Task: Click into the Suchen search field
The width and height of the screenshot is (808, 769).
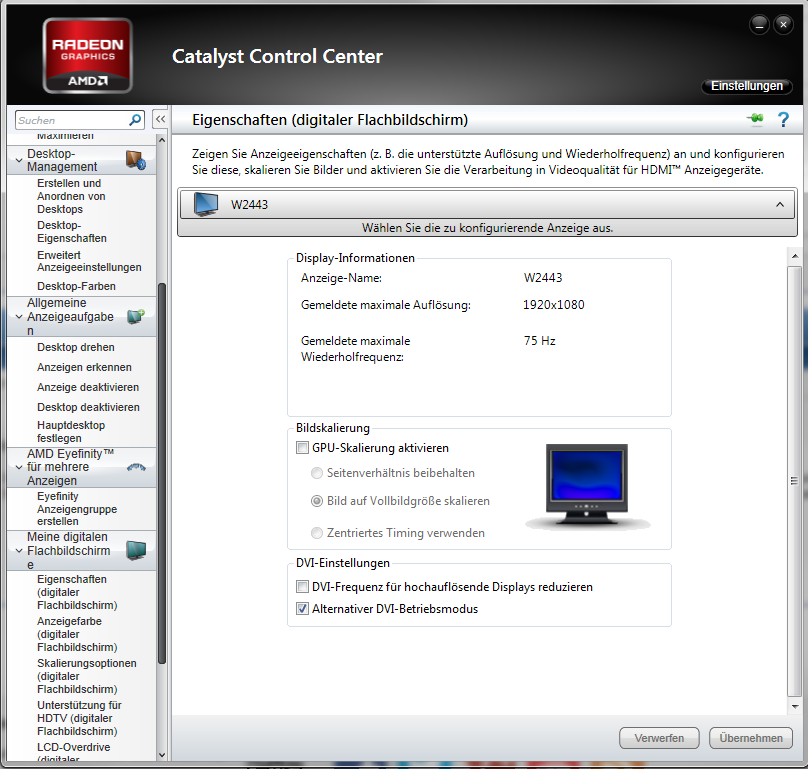Action: tap(72, 120)
